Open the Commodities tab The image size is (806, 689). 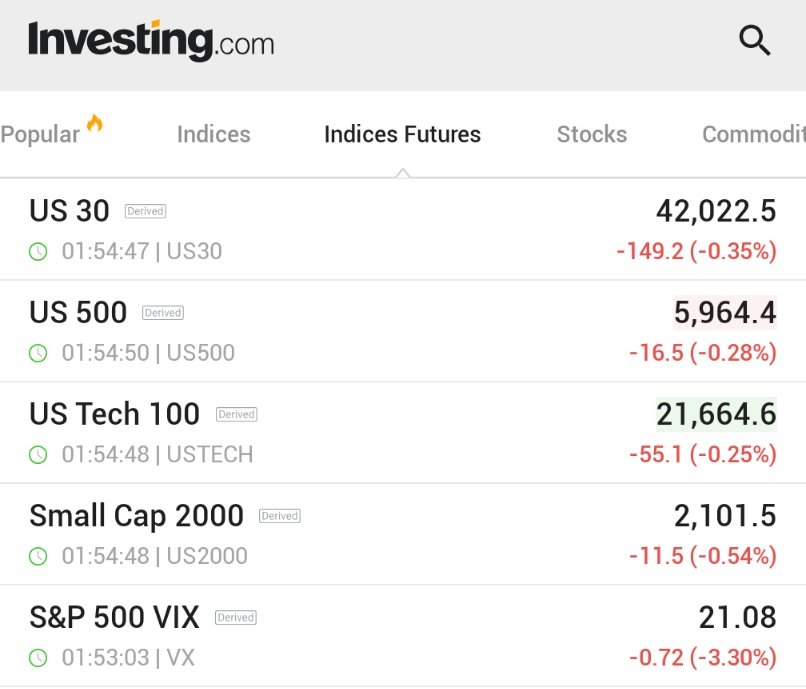(x=753, y=135)
